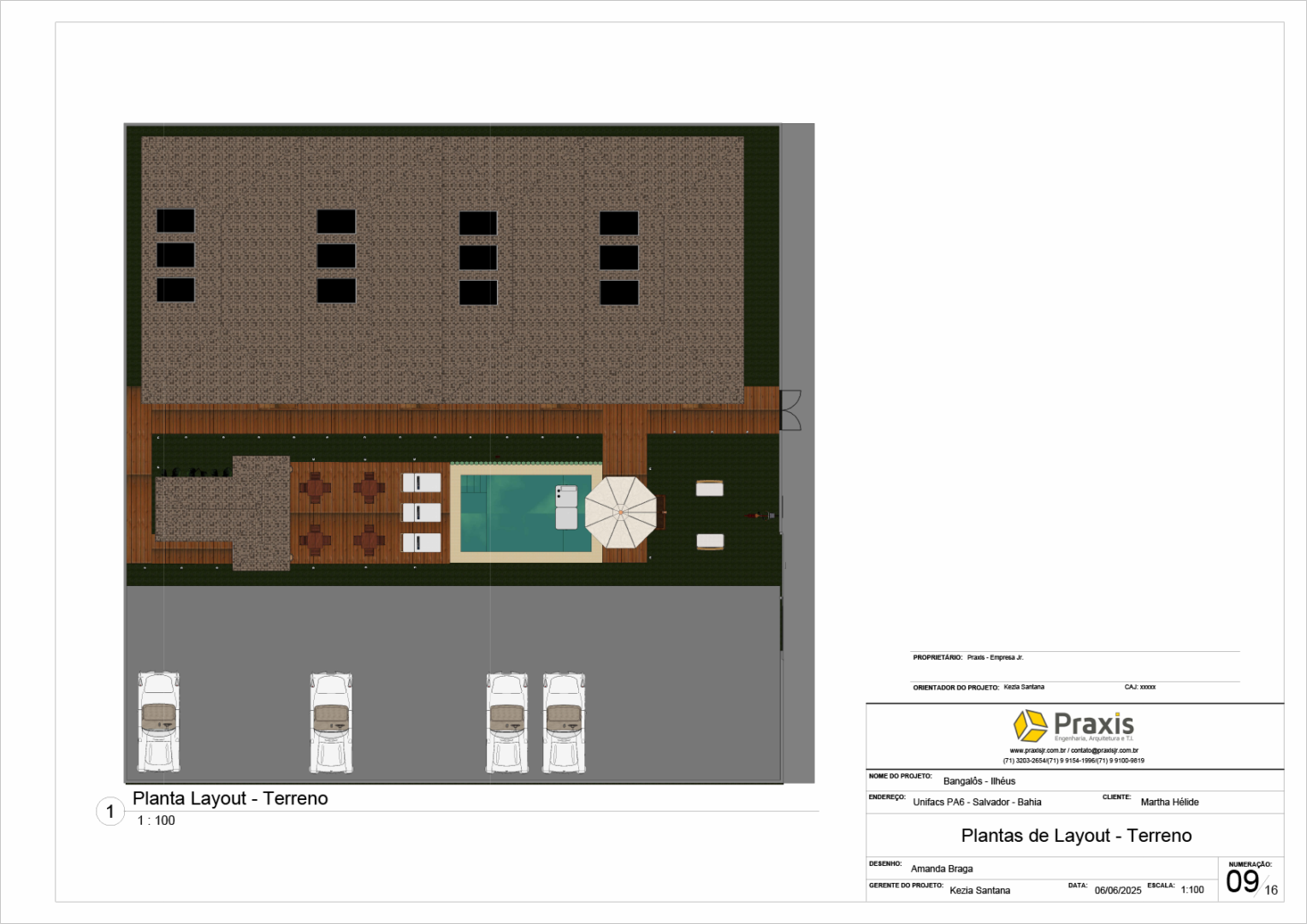
Task: Select the client name Martha Hélide
Action: [x=1169, y=803]
